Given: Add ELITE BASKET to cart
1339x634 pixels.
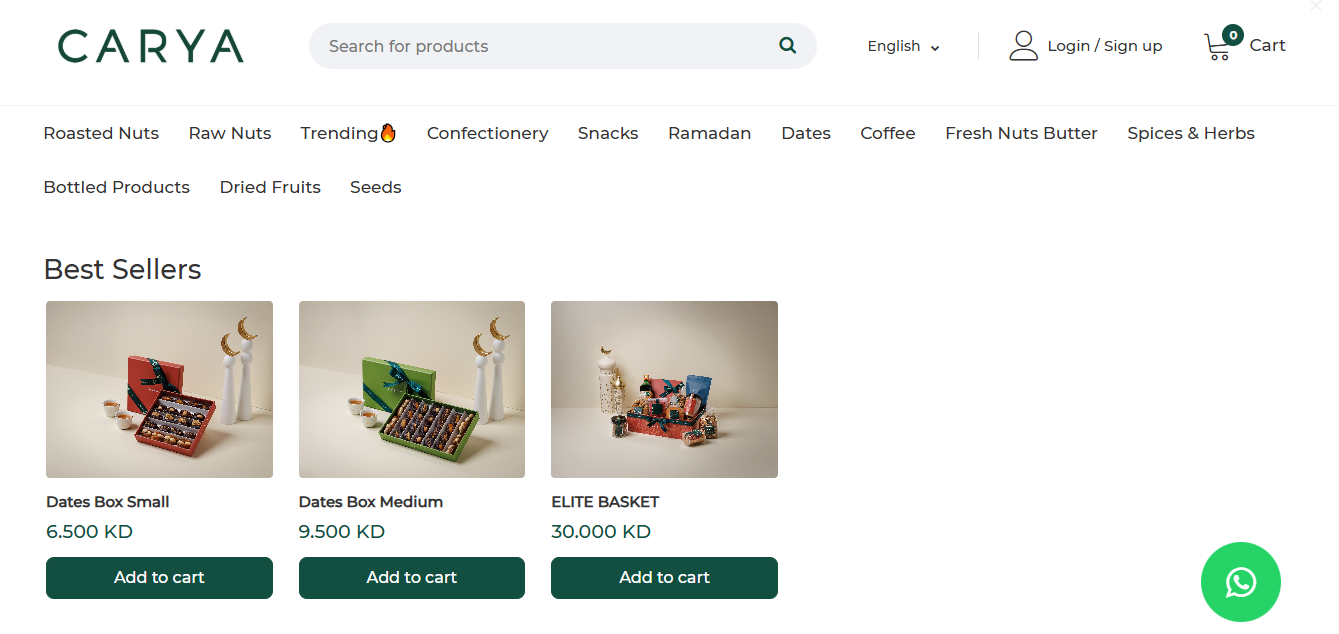Looking at the screenshot, I should pos(664,577).
